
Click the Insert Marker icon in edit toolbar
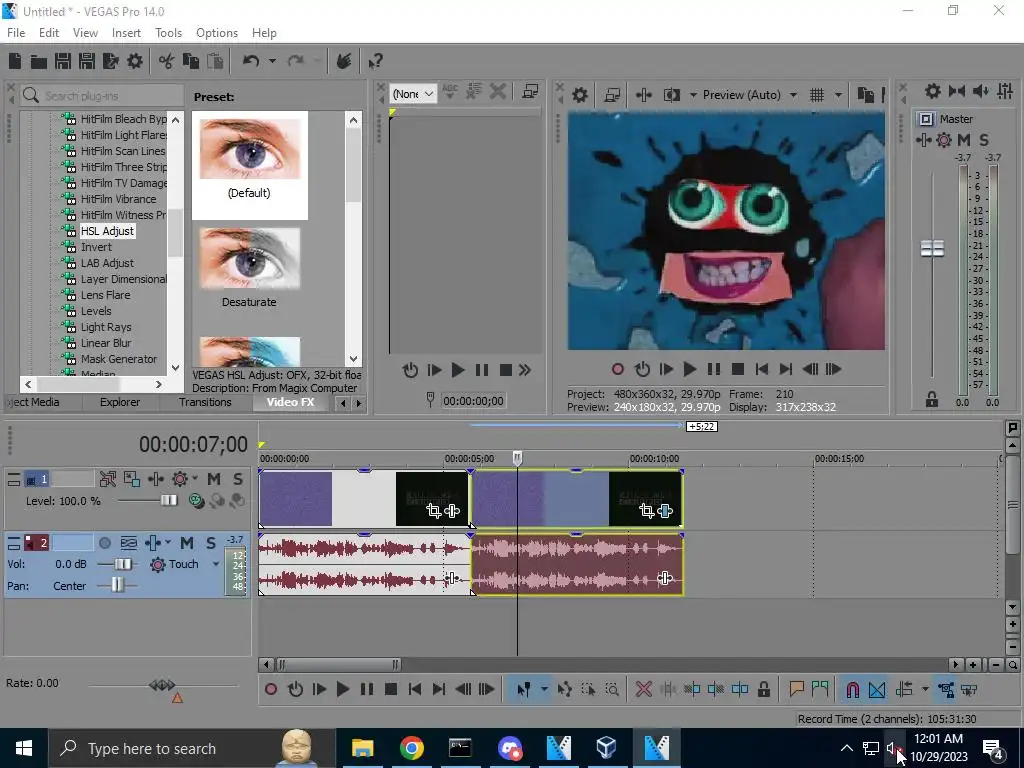(x=796, y=689)
